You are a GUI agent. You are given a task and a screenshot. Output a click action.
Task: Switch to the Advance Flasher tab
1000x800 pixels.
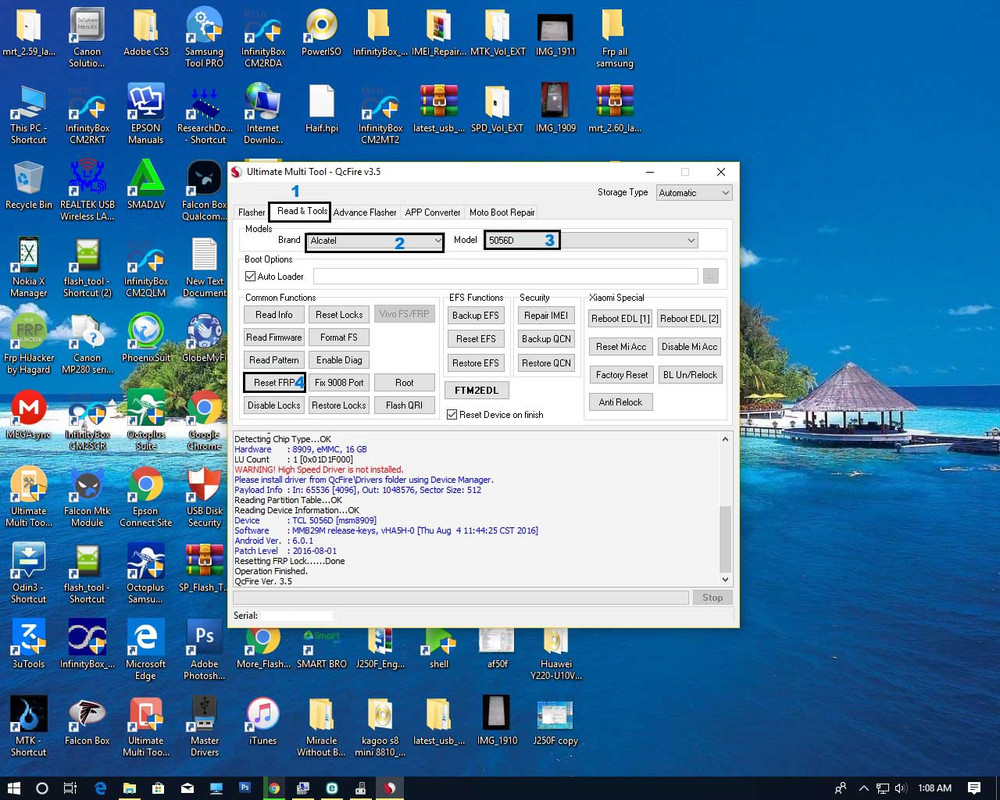pos(365,212)
